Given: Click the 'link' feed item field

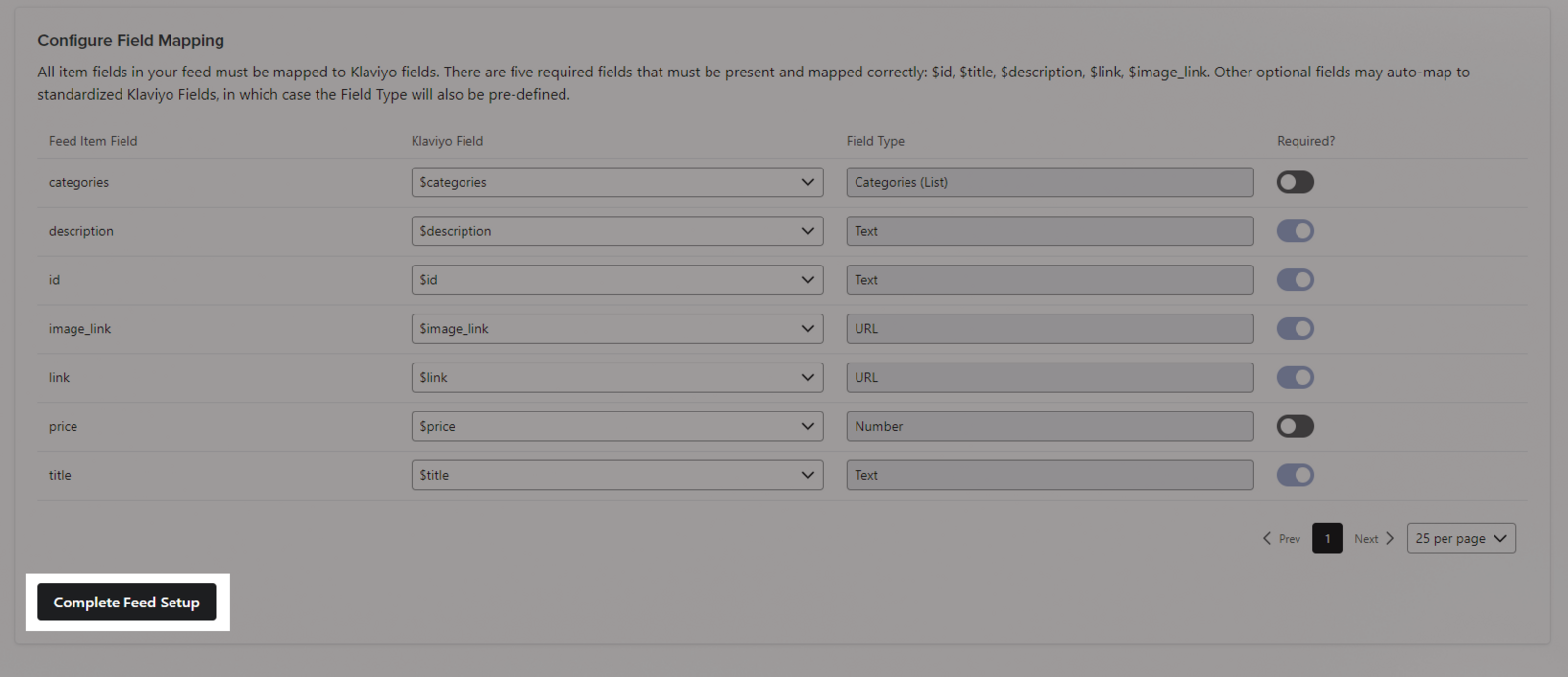Looking at the screenshot, I should pyautogui.click(x=59, y=378).
